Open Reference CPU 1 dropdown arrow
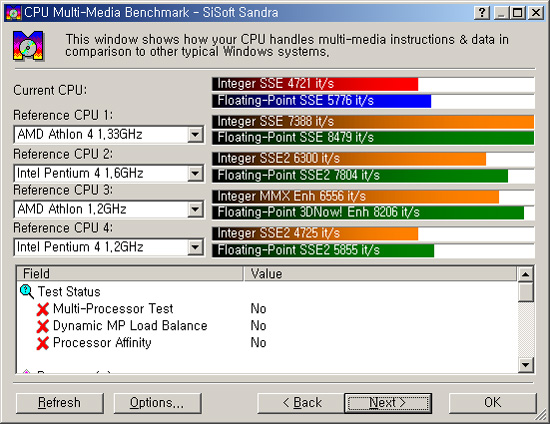This screenshot has width=550, height=424. pos(195,135)
